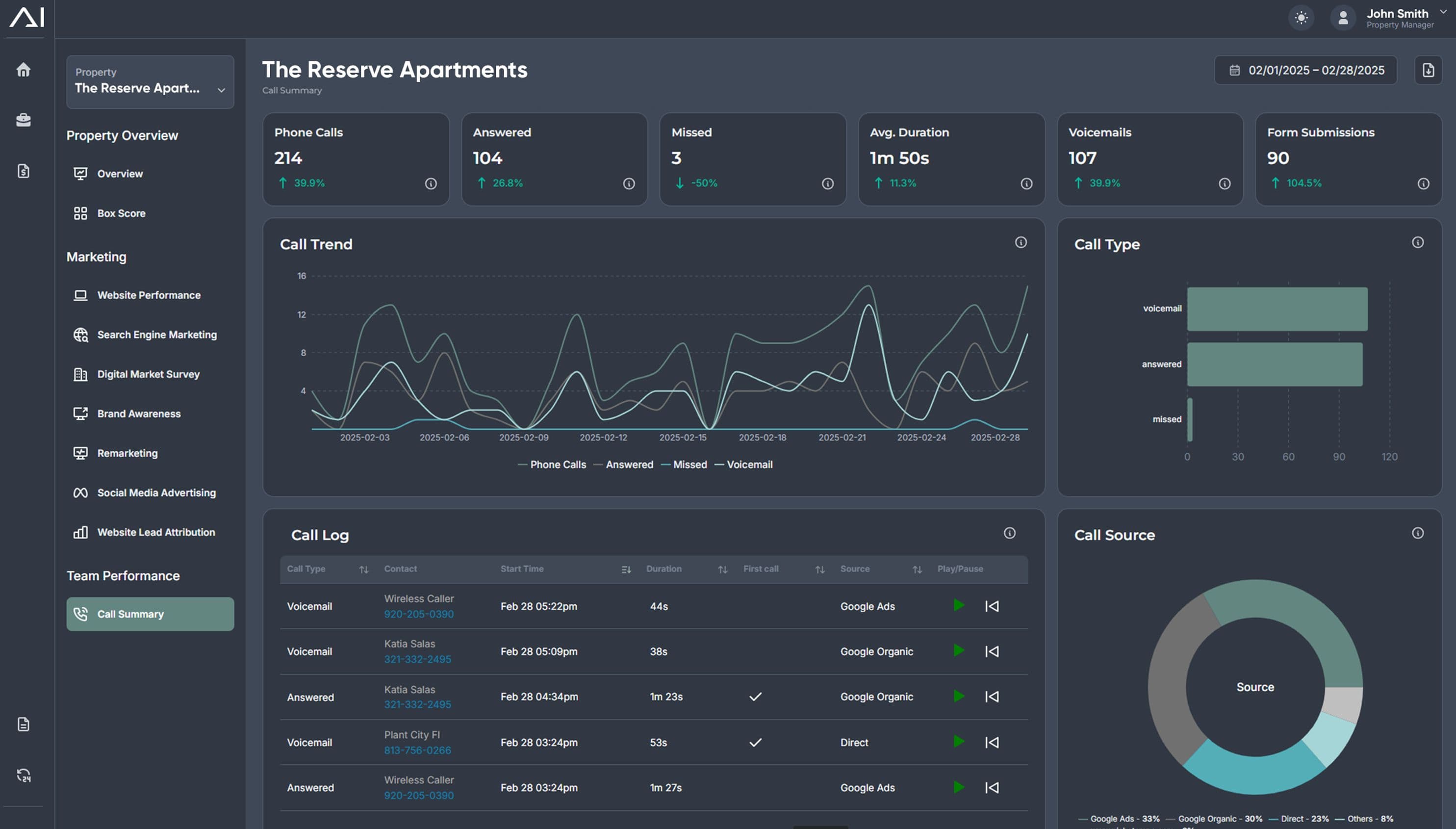The height and width of the screenshot is (829, 1456).
Task: Open the date range picker
Action: (x=1306, y=70)
